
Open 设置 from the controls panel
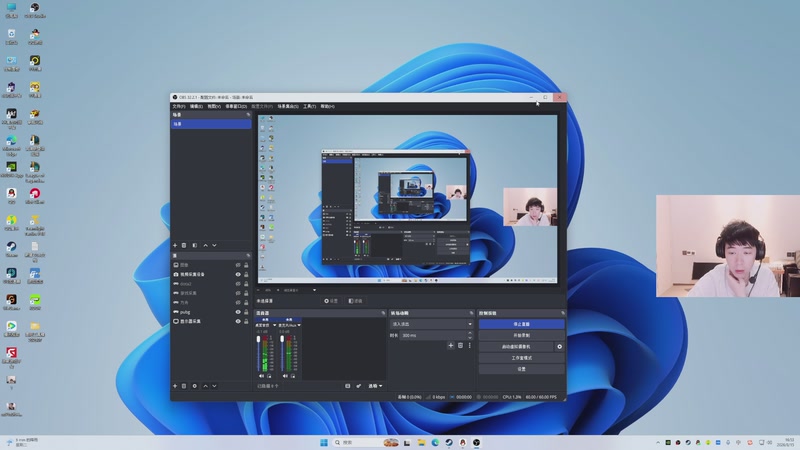tap(521, 369)
